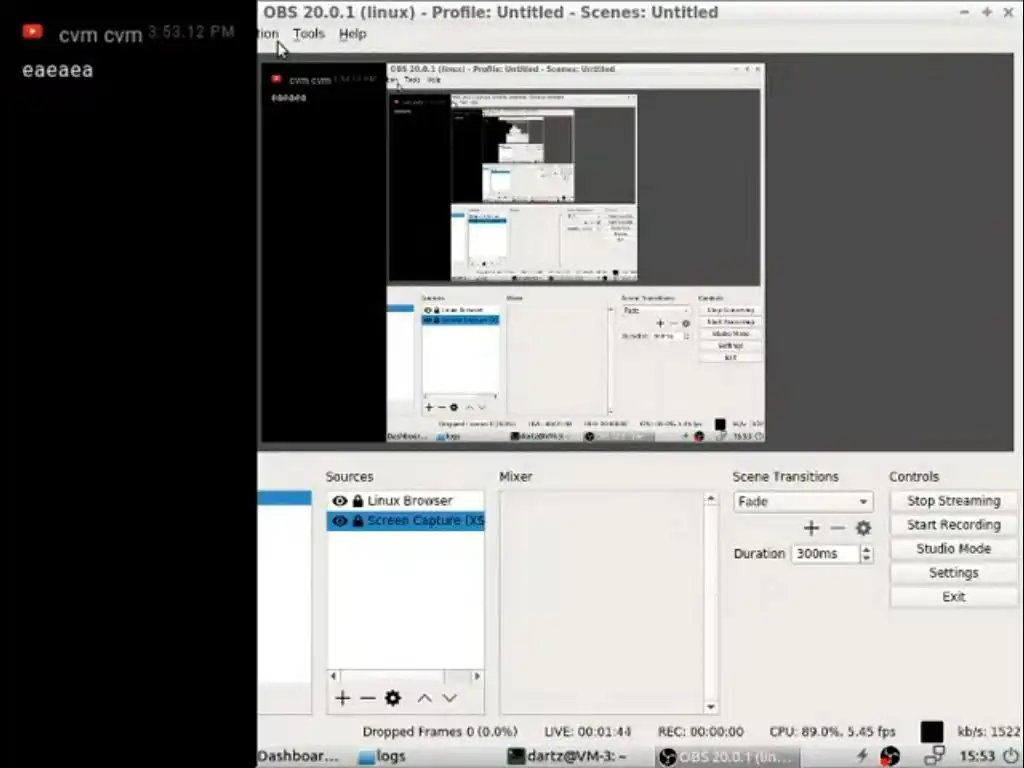
Task: Click Sources horizontal scrollbar thumb
Action: tap(392, 677)
